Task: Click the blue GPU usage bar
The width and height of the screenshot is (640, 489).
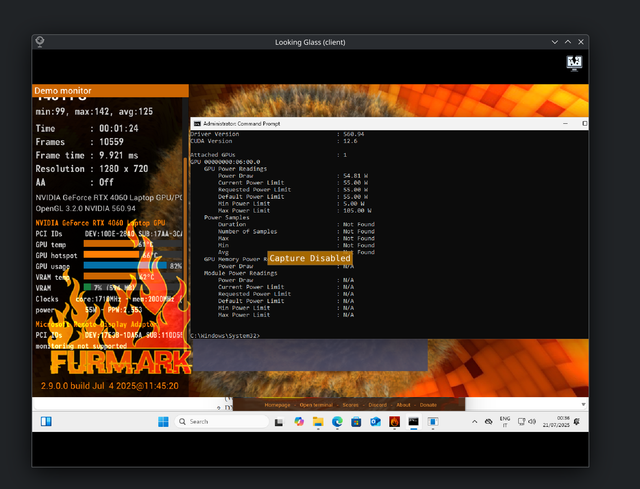Action: coord(125,266)
